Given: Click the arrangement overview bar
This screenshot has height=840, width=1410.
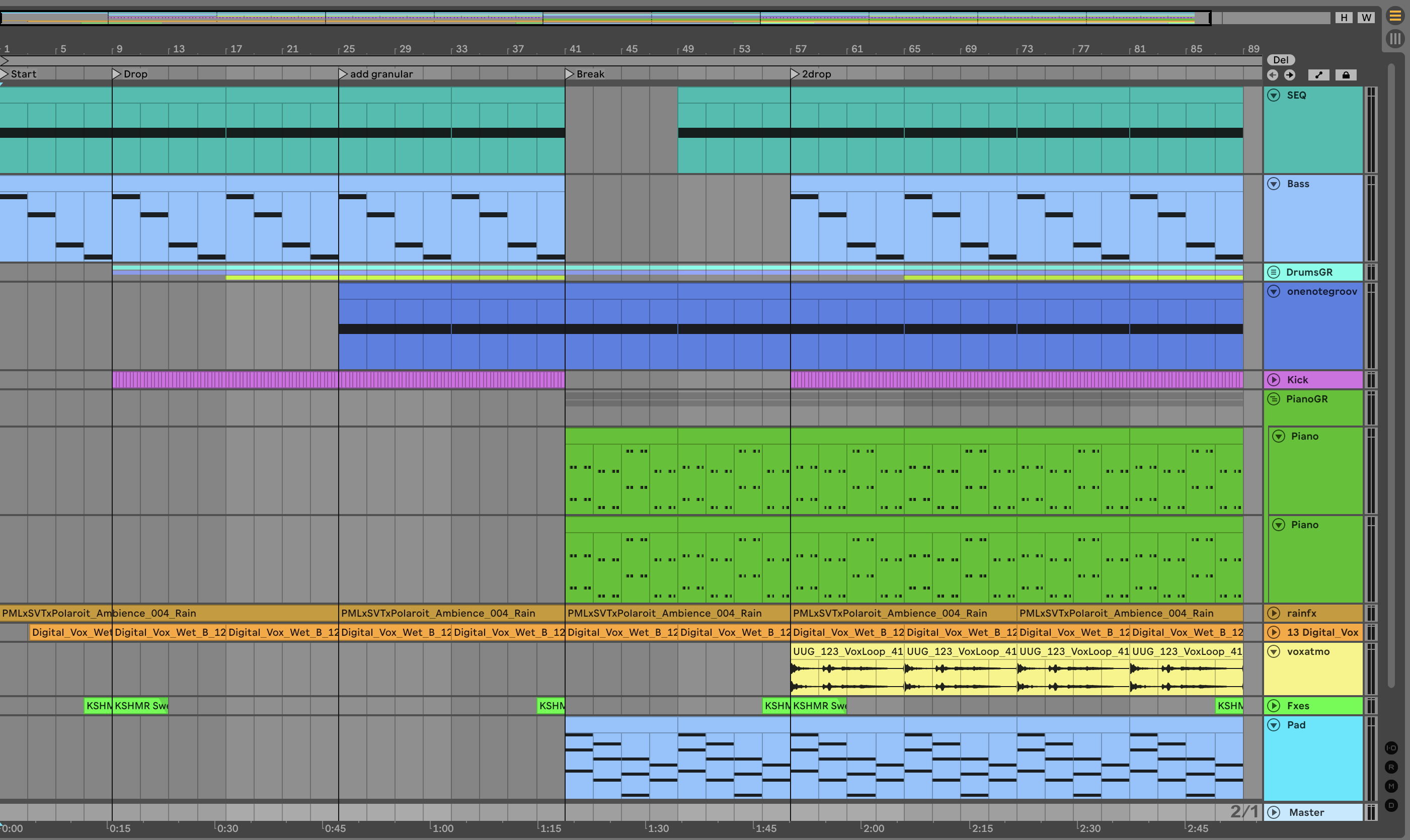Looking at the screenshot, I should pyautogui.click(x=605, y=18).
